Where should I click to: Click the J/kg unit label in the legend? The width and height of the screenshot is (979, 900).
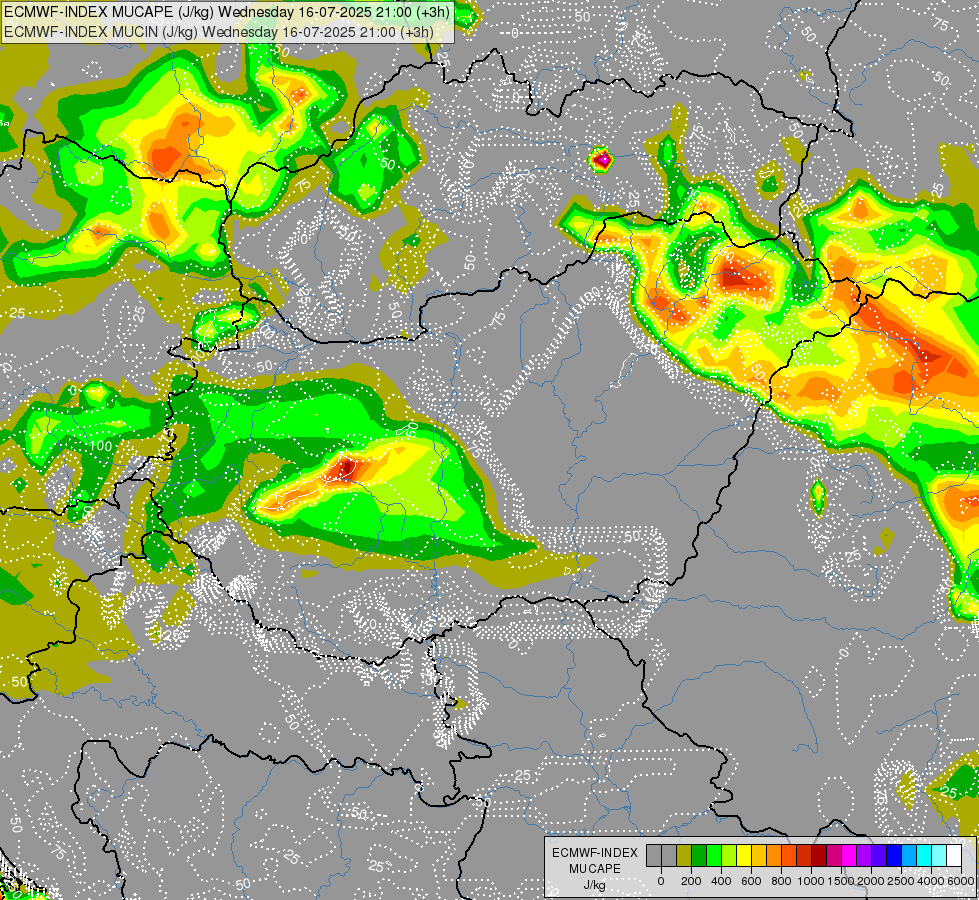[x=594, y=885]
